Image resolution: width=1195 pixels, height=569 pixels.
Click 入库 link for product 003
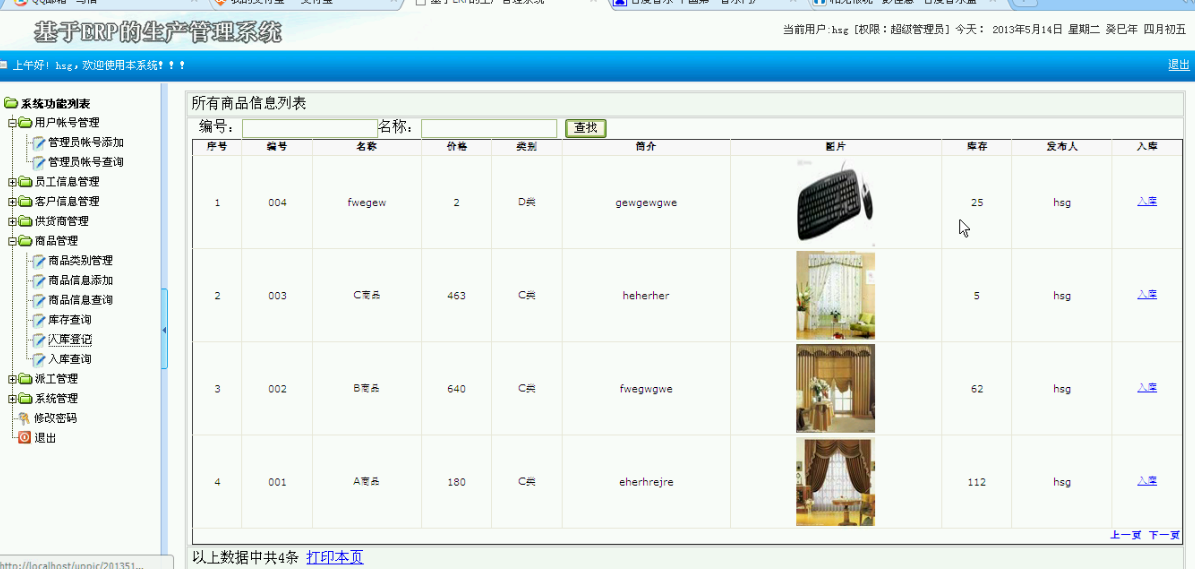tap(1147, 294)
